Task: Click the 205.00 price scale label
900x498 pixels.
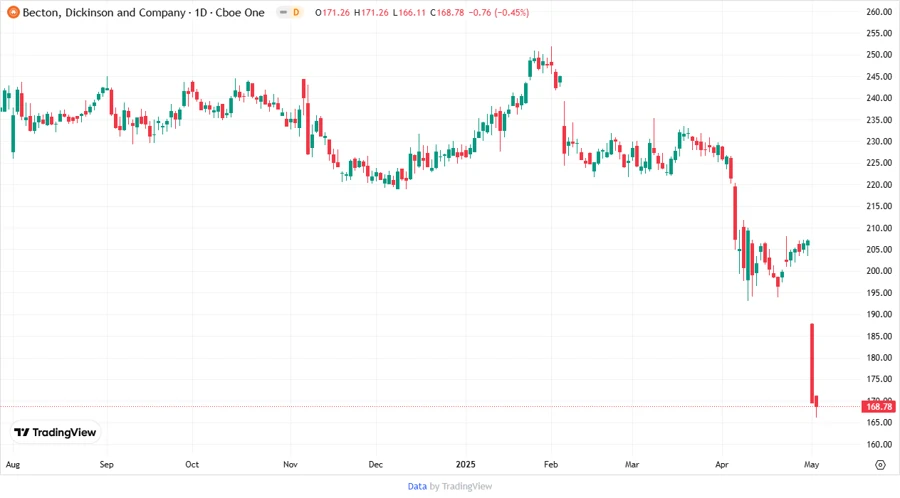Action: (x=879, y=250)
